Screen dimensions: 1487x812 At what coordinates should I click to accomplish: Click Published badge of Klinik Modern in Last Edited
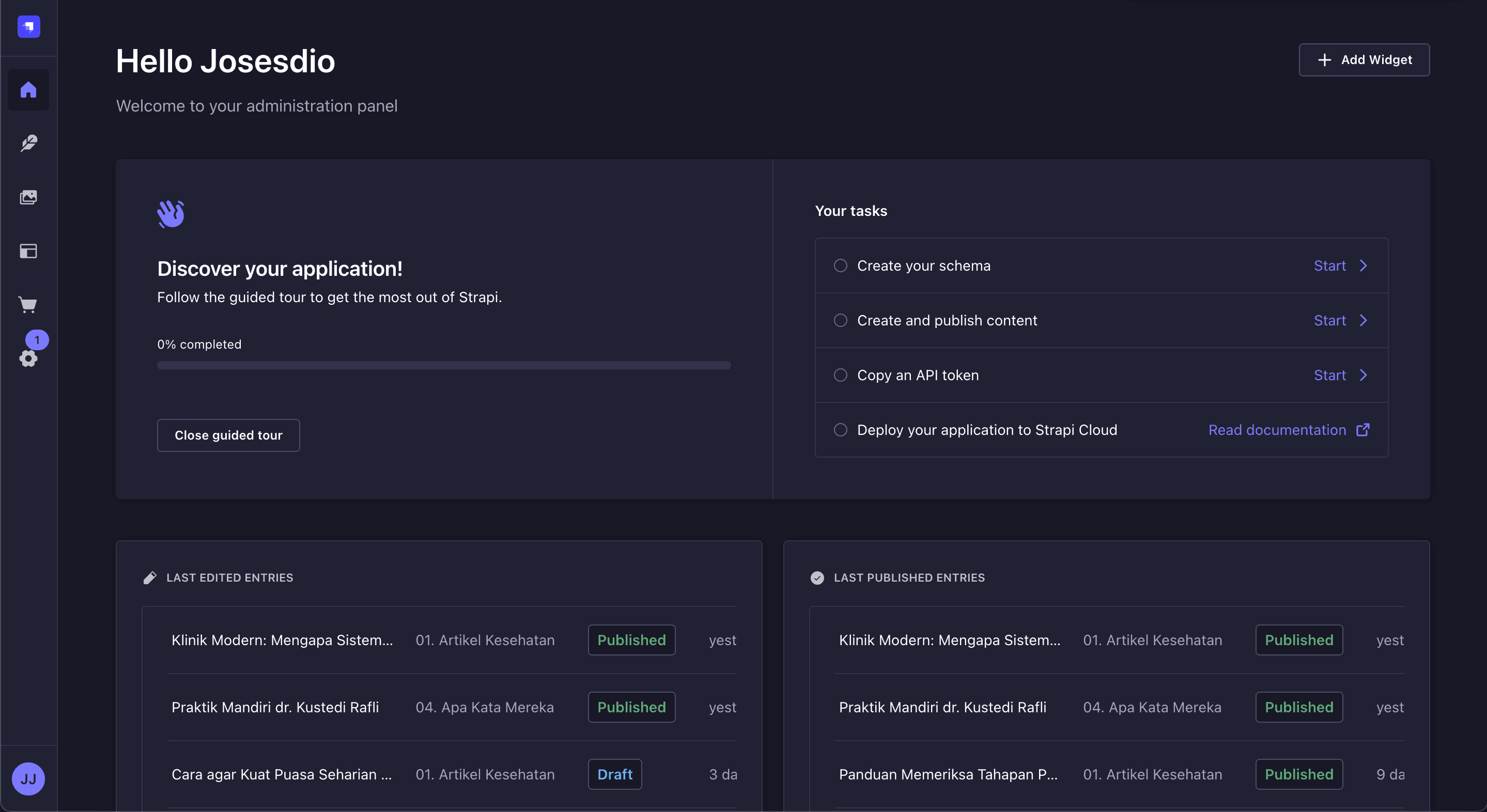631,640
